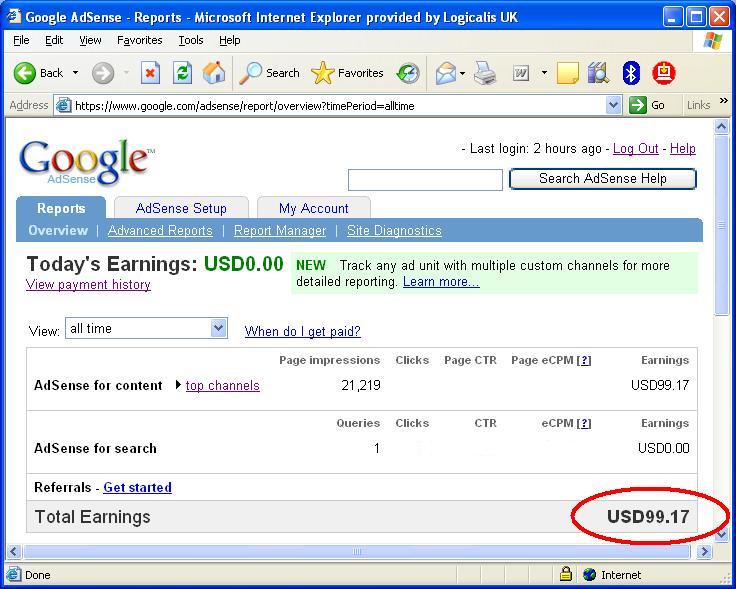This screenshot has width=736, height=589.
Task: Open the Help menu
Action: point(230,40)
